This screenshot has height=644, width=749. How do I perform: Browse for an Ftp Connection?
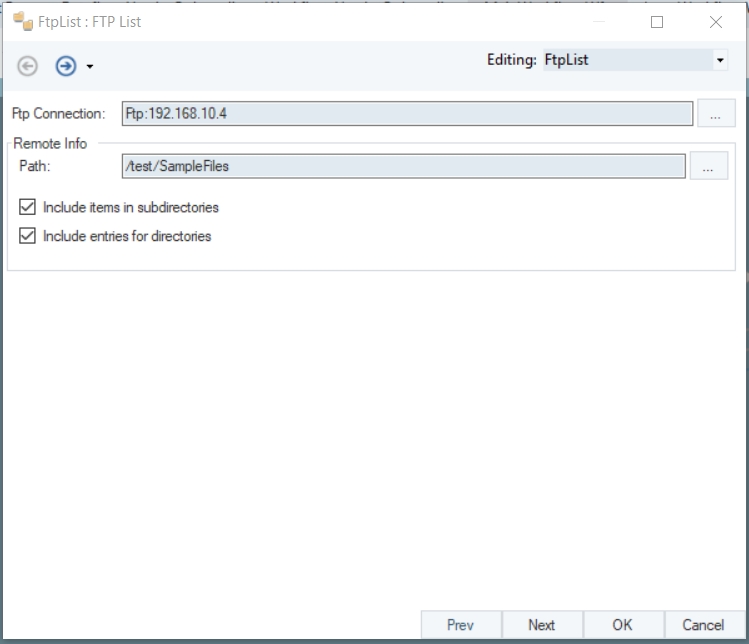pyautogui.click(x=715, y=114)
